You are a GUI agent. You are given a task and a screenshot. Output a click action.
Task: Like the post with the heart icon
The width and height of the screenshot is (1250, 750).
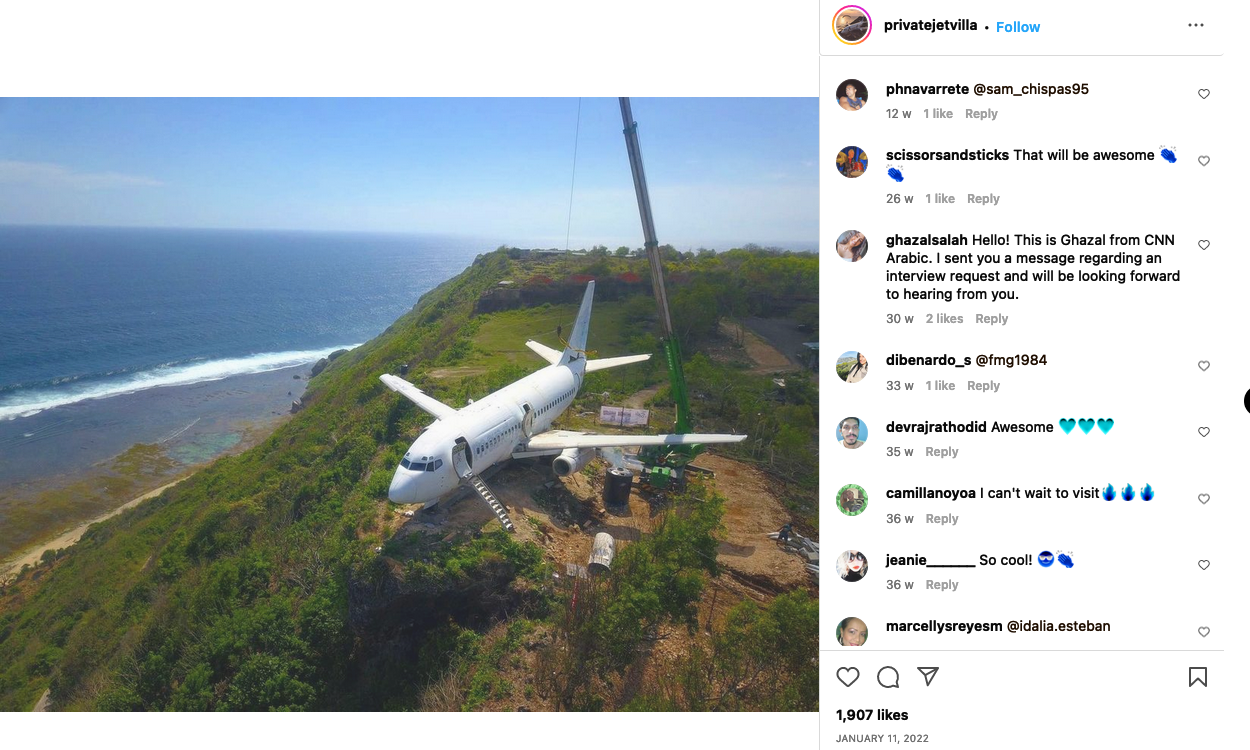(x=848, y=677)
